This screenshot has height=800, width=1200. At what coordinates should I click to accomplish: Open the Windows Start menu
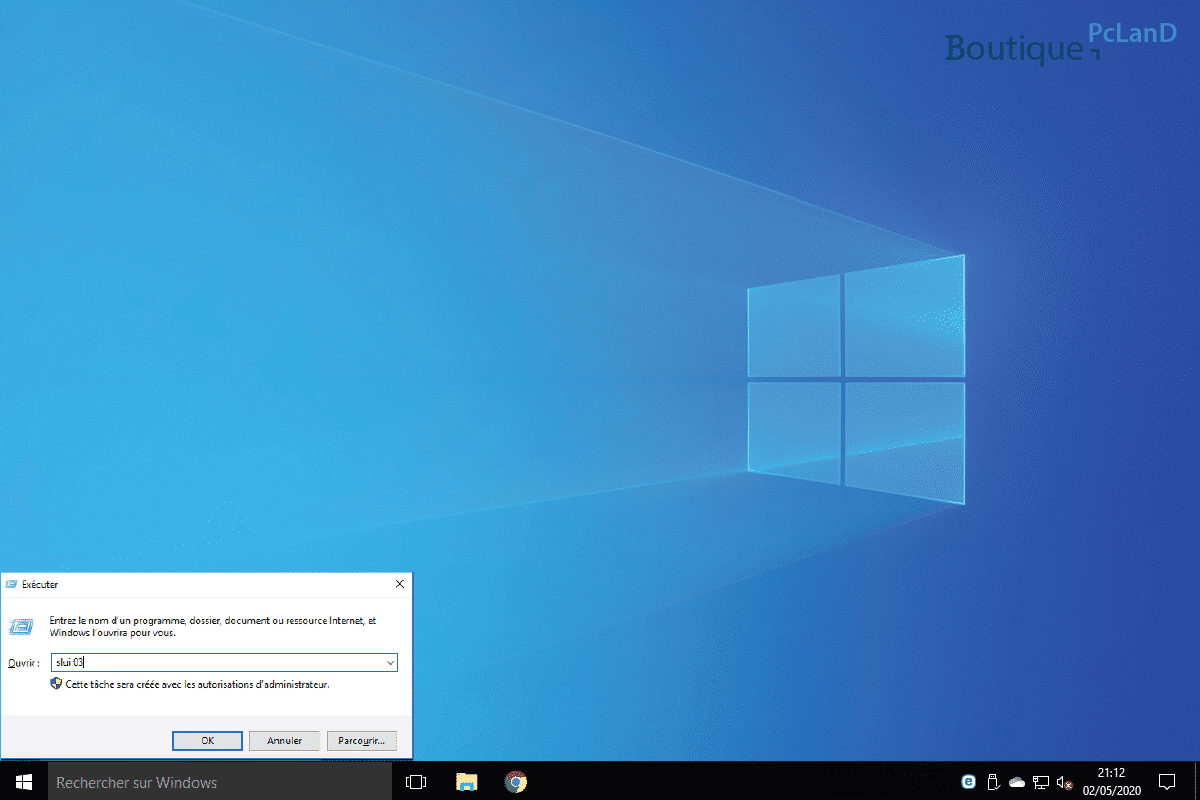23,782
